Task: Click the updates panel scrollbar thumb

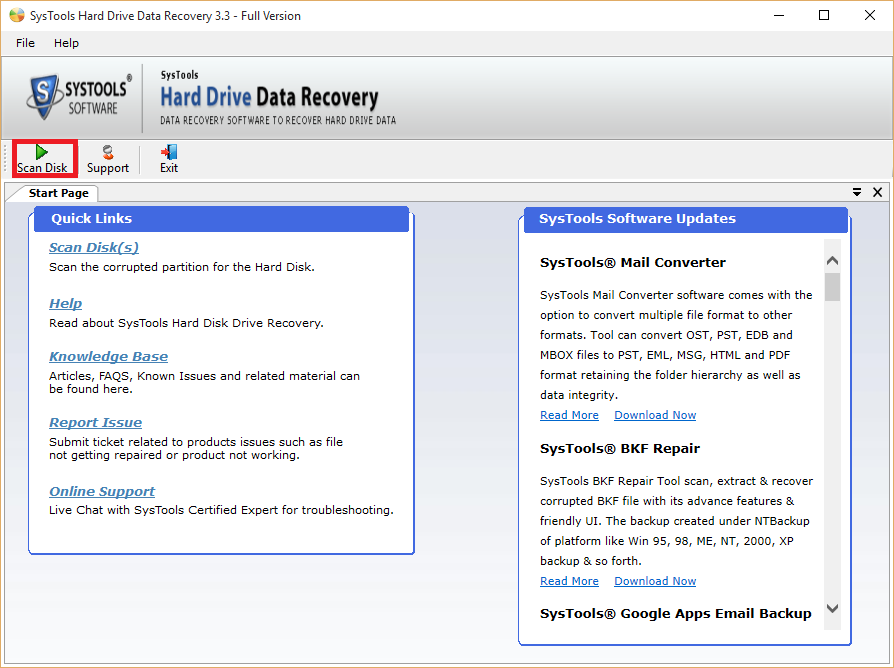Action: point(832,287)
